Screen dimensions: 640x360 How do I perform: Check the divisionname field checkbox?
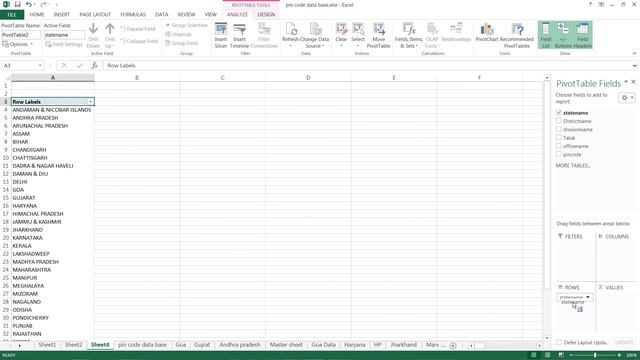pyautogui.click(x=559, y=129)
